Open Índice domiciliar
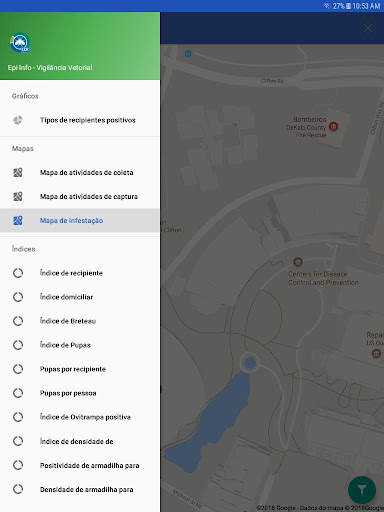384x512 pixels. click(x=80, y=297)
